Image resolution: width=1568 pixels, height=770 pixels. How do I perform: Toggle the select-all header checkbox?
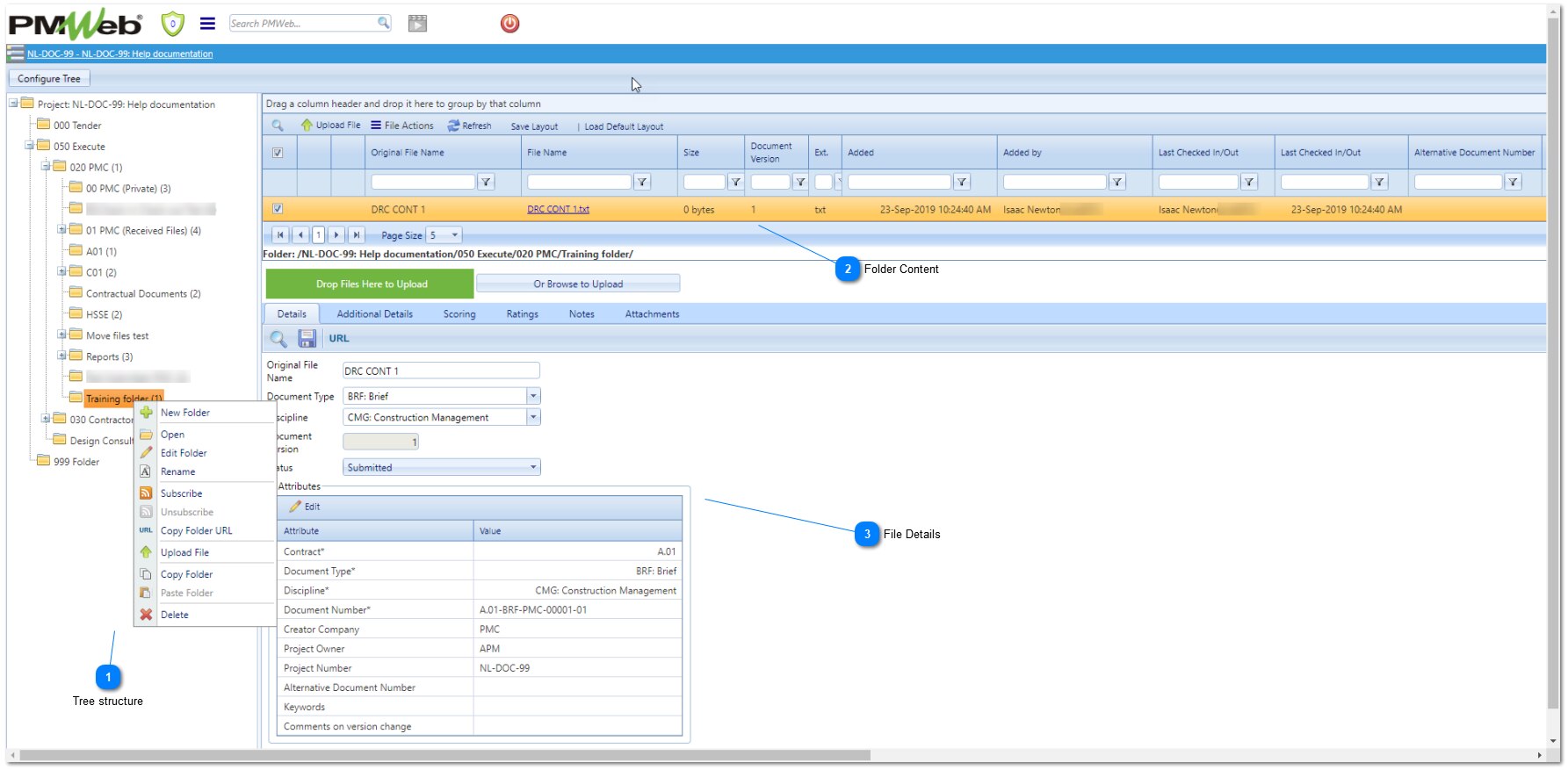pyautogui.click(x=278, y=153)
